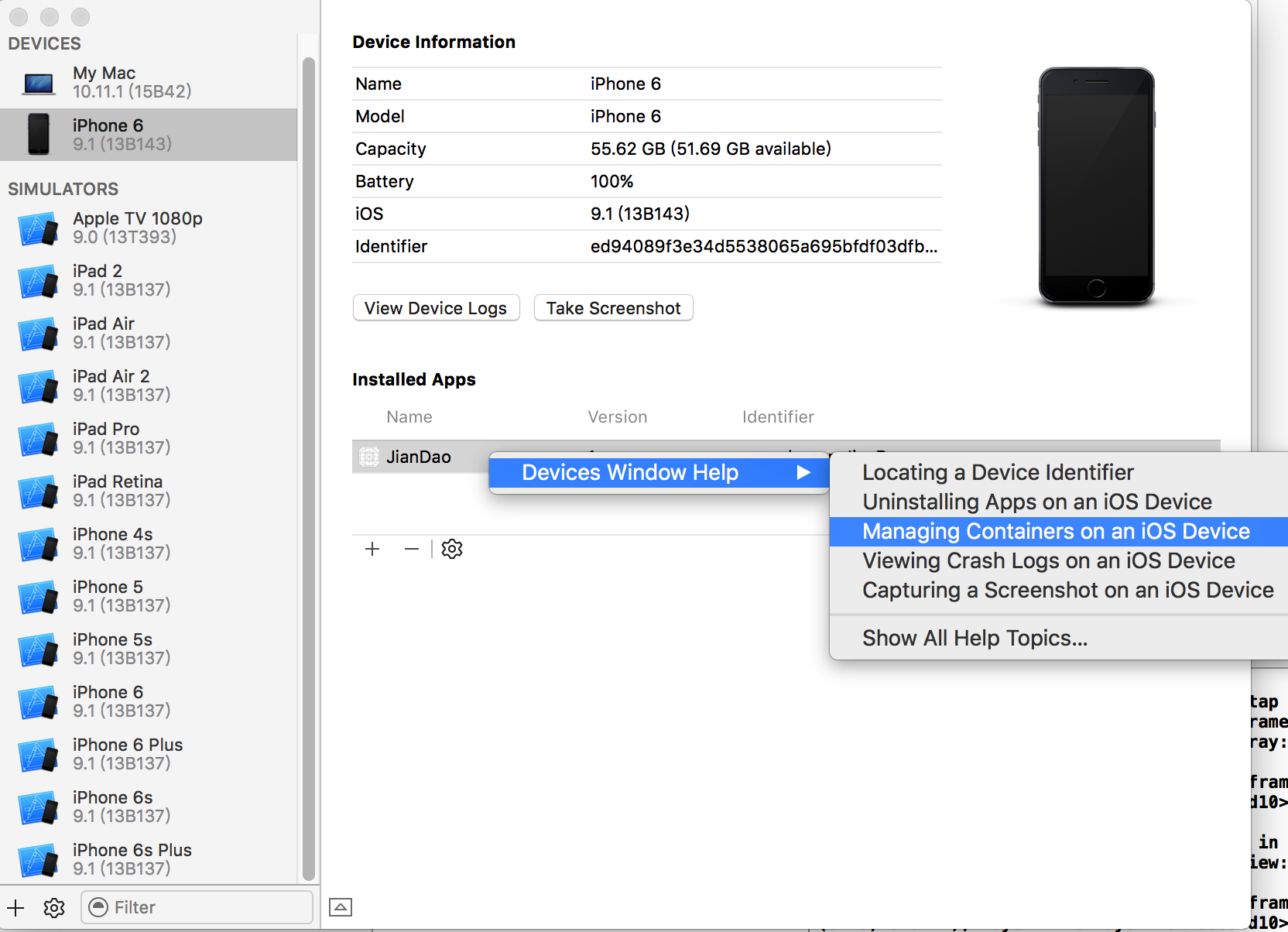Click the iOS version 9.1 (13B143) value

pos(639,214)
